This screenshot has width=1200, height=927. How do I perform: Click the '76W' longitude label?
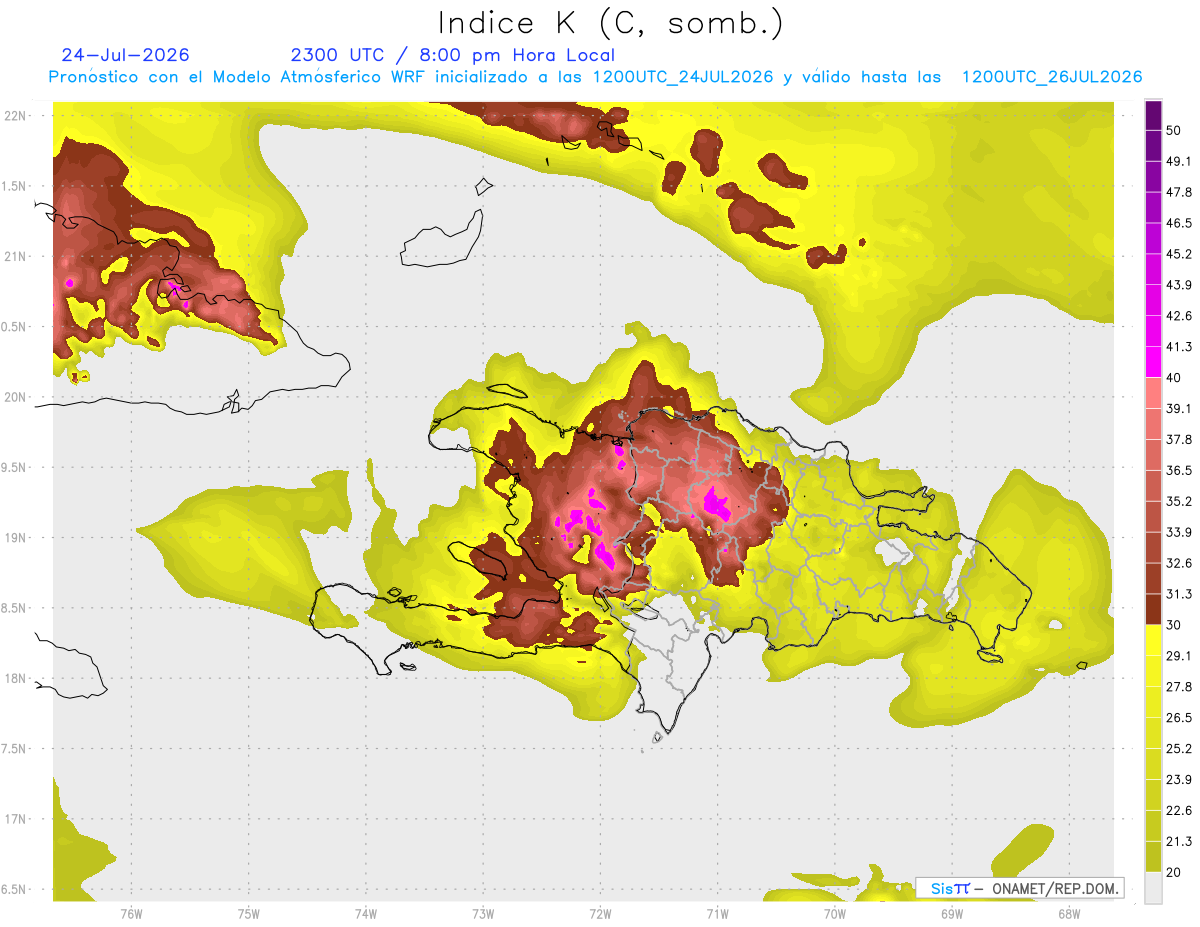pos(131,913)
